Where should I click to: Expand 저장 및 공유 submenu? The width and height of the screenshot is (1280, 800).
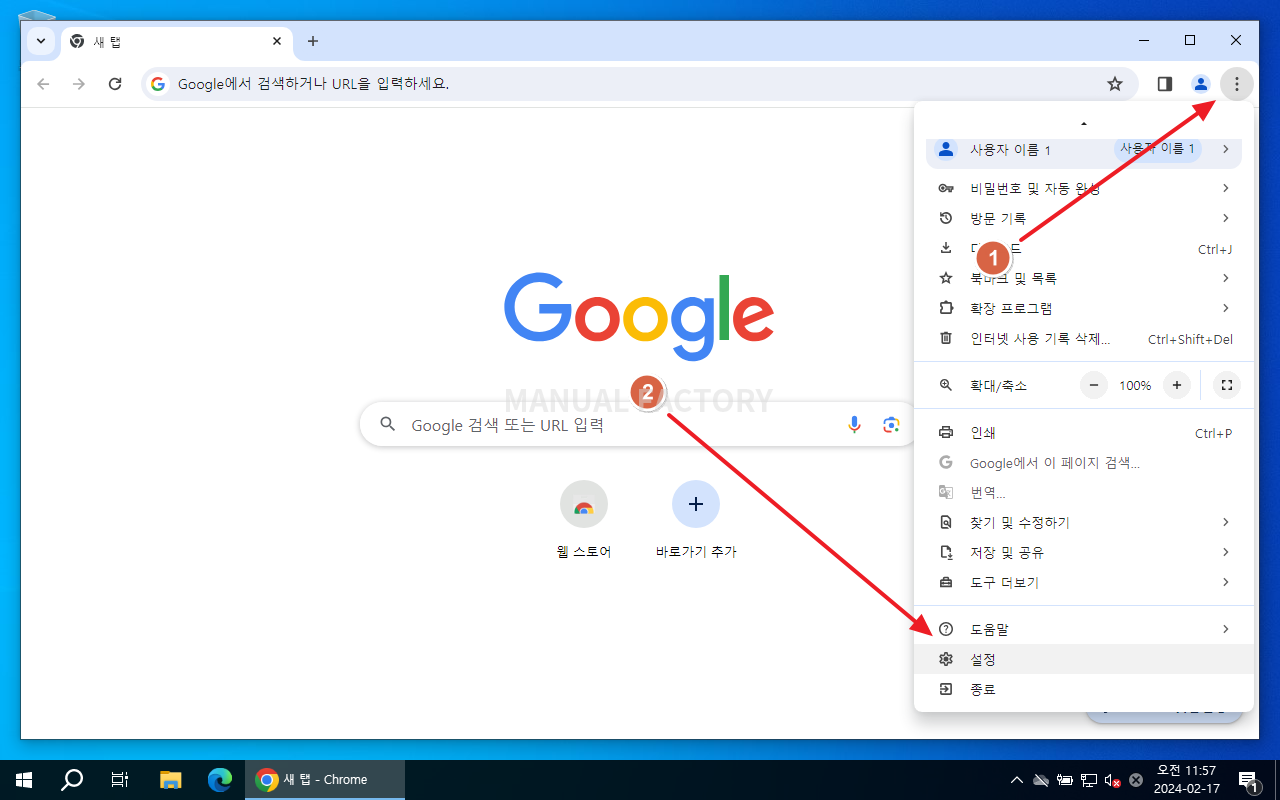coord(1084,552)
